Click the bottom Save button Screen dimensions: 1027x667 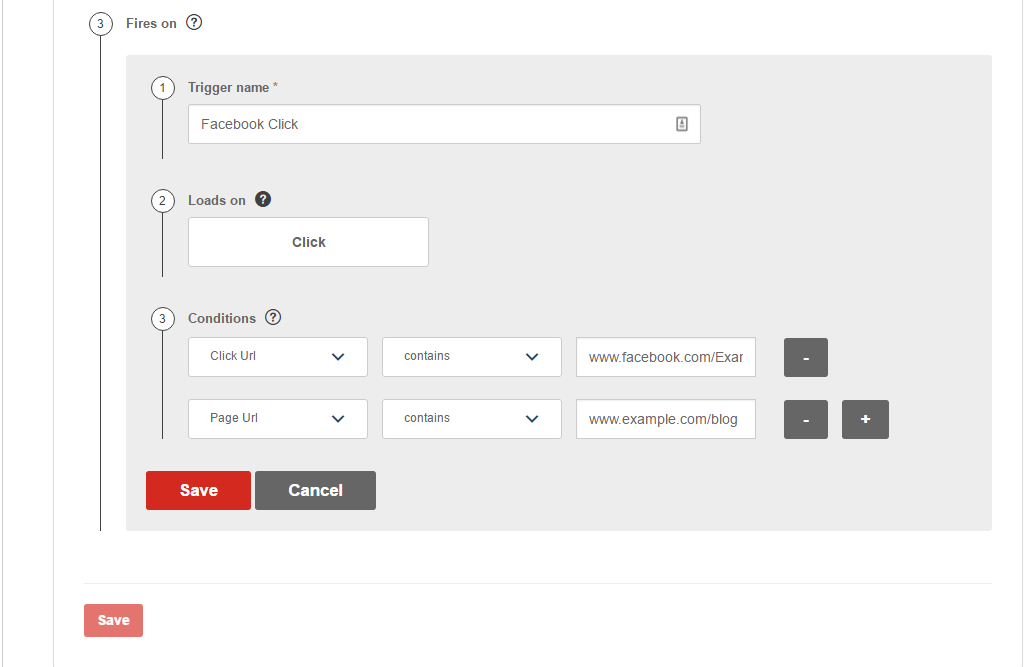[x=113, y=620]
